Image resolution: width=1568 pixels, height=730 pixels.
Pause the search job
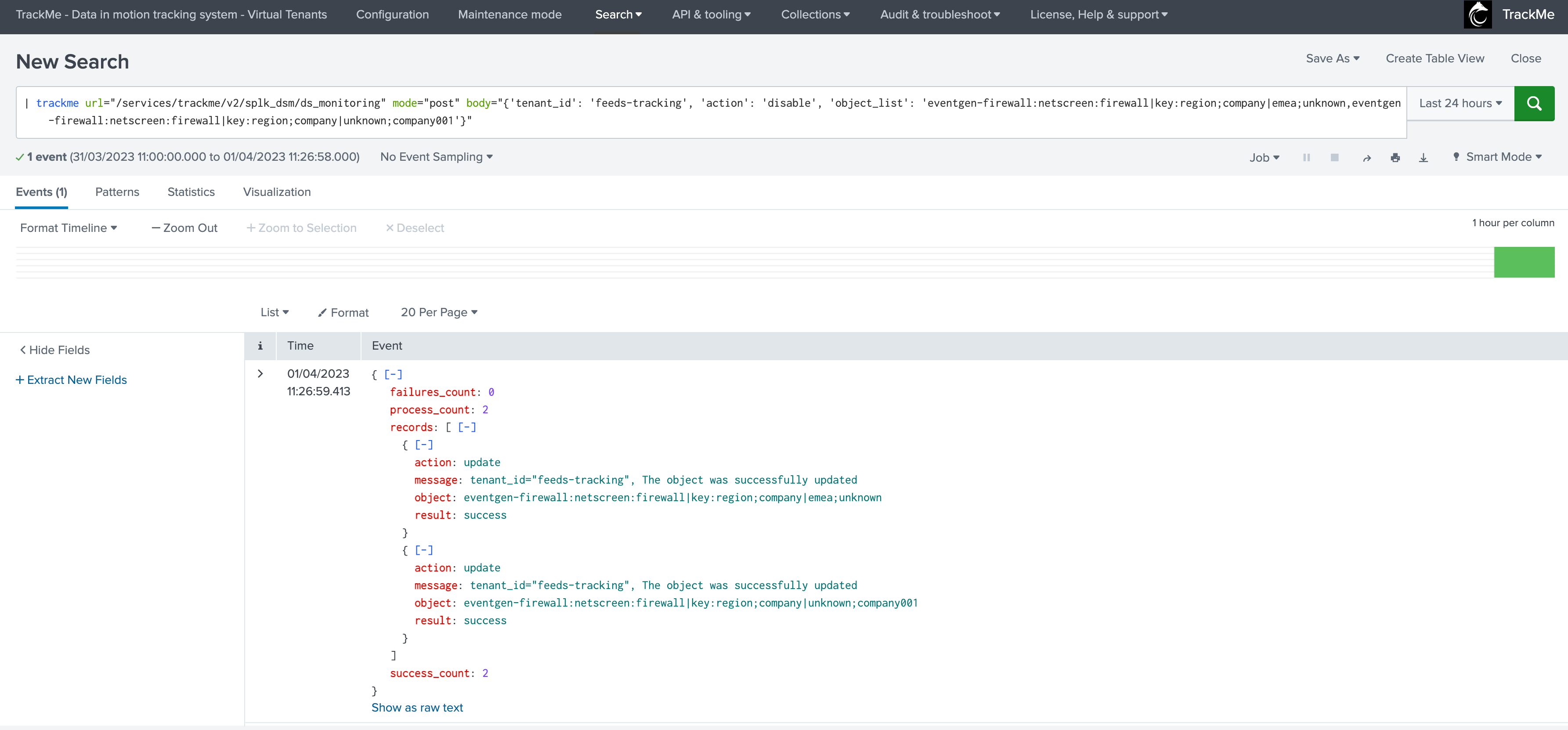(x=1306, y=158)
